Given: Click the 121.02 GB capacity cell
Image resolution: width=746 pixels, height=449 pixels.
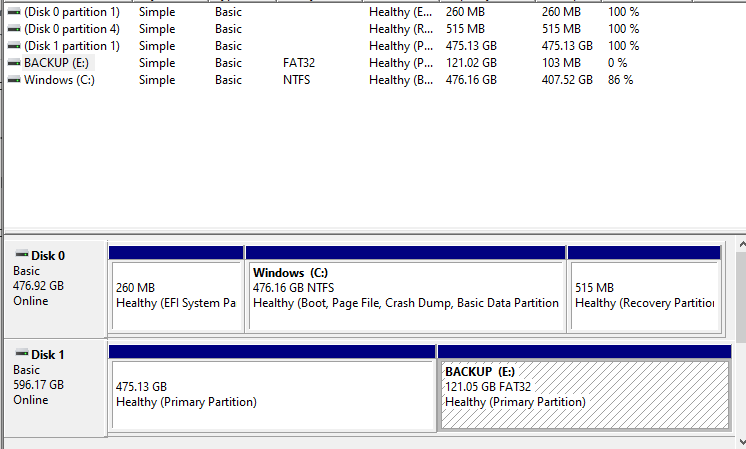Looking at the screenshot, I should point(471,63).
